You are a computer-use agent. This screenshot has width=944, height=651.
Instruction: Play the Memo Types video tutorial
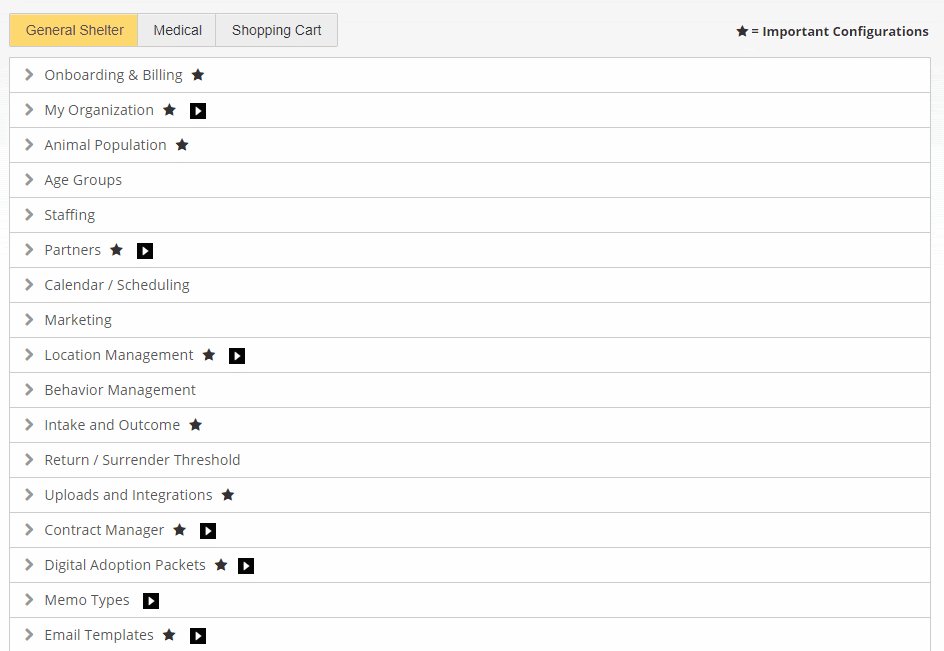151,600
